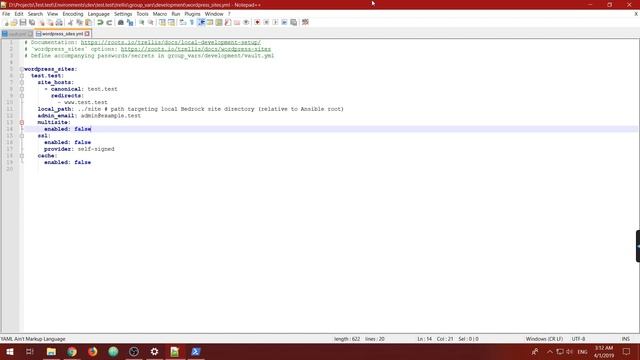
Task: Open the Search menu
Action: pyautogui.click(x=35, y=14)
